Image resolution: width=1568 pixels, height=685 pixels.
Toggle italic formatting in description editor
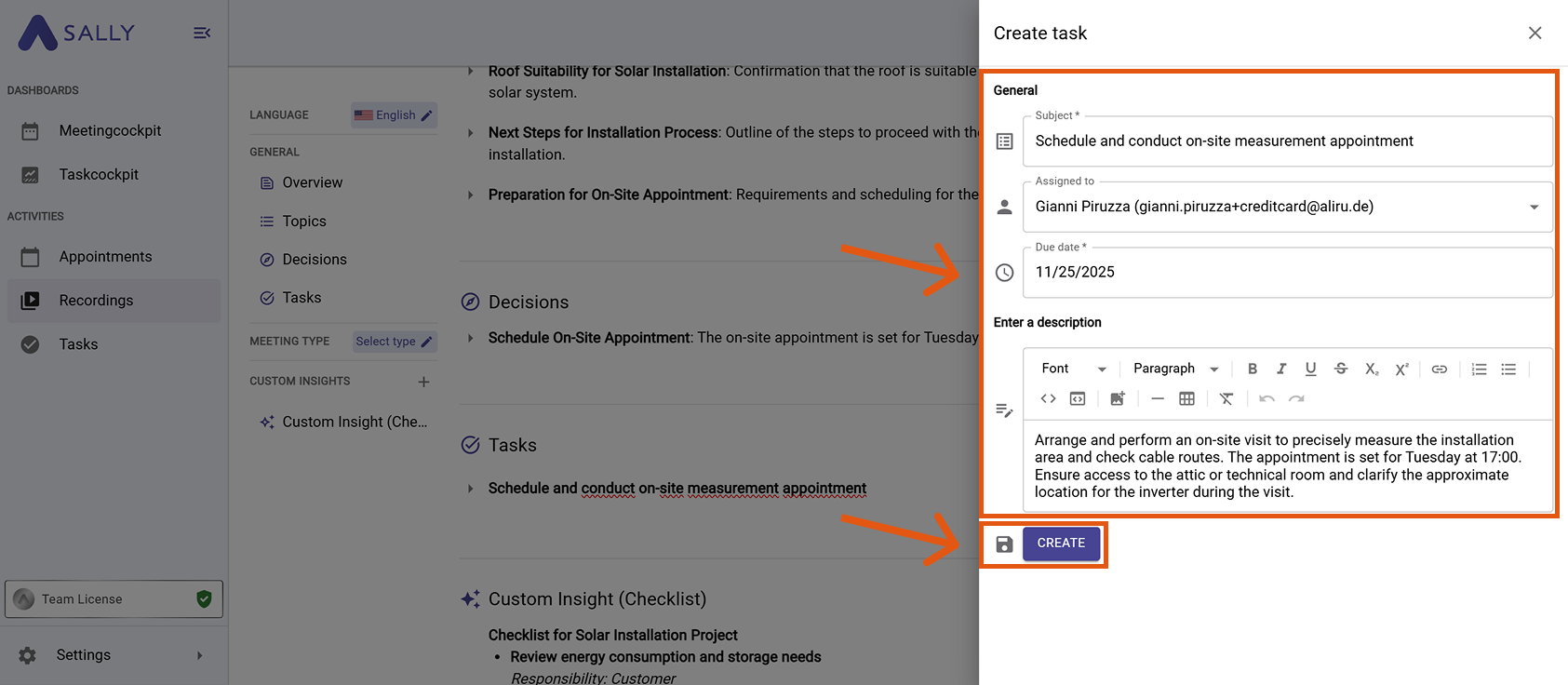click(x=1281, y=369)
